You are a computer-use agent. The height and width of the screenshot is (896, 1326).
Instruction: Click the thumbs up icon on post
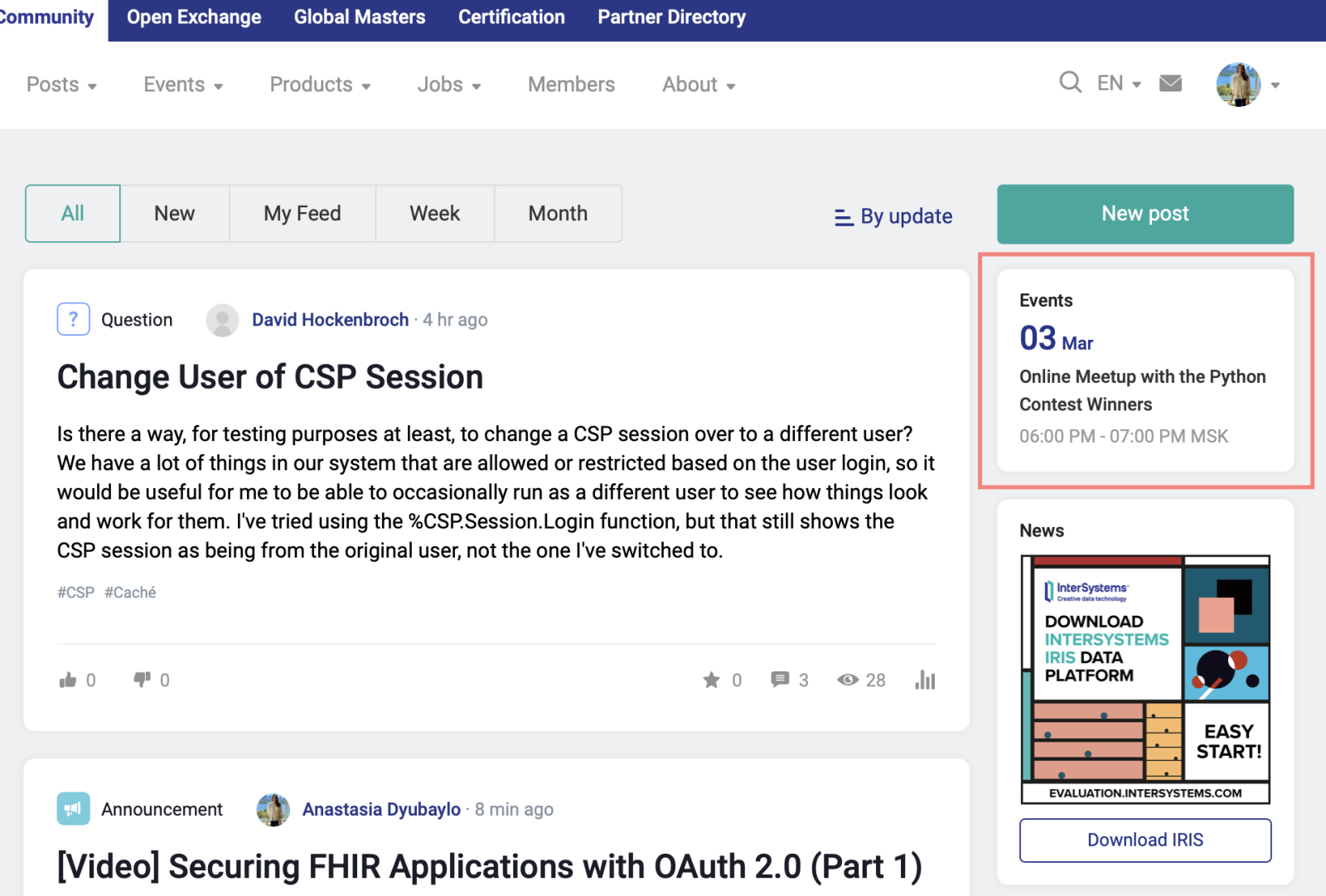[68, 680]
